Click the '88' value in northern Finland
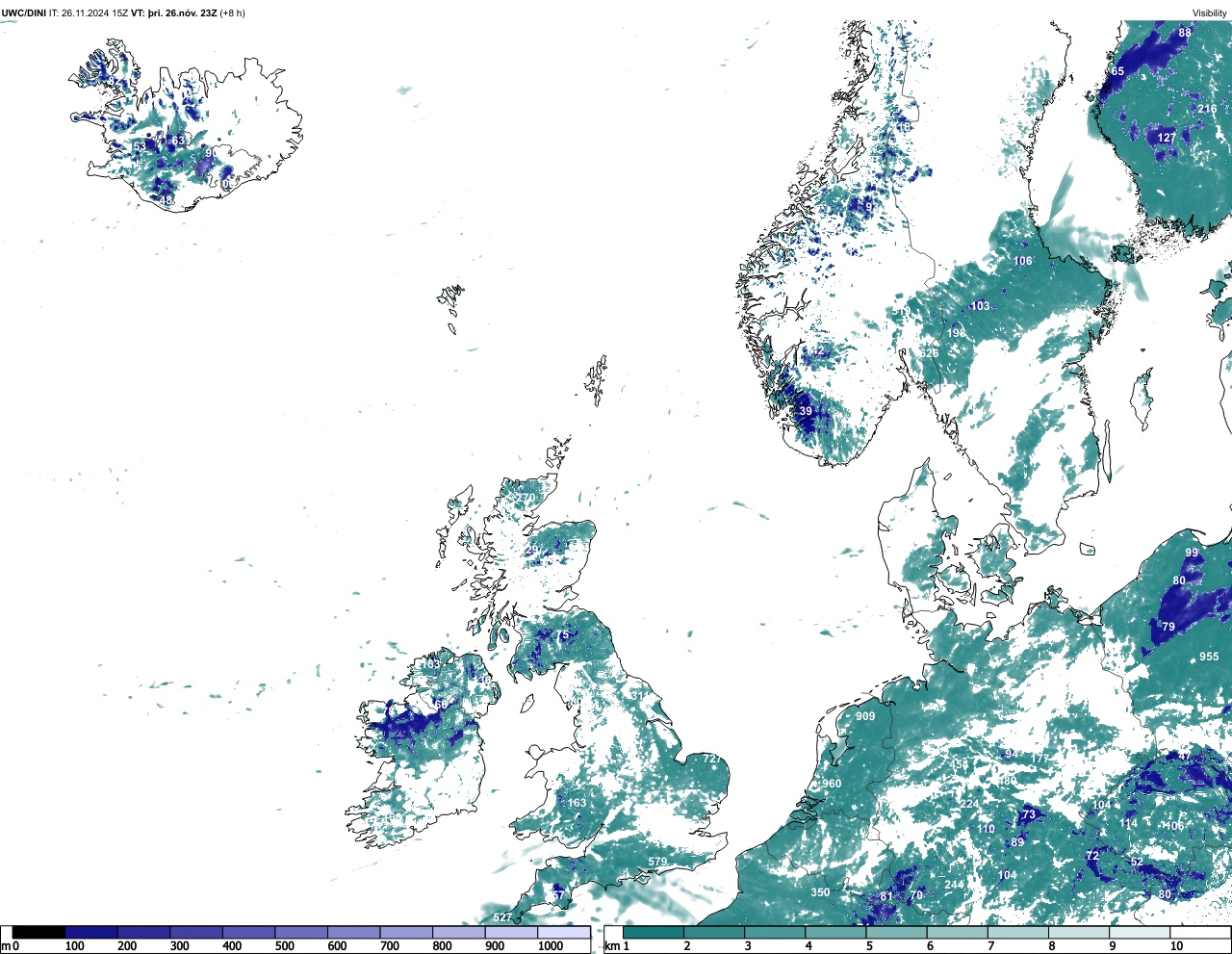This screenshot has height=954, width=1232. (1185, 33)
